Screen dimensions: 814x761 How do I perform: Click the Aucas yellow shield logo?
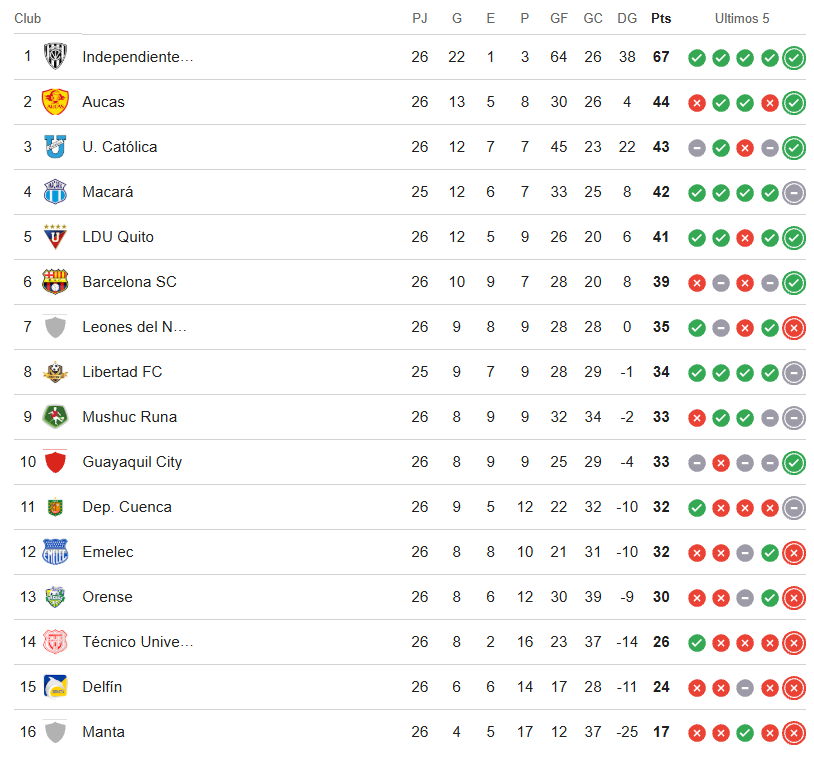55,102
